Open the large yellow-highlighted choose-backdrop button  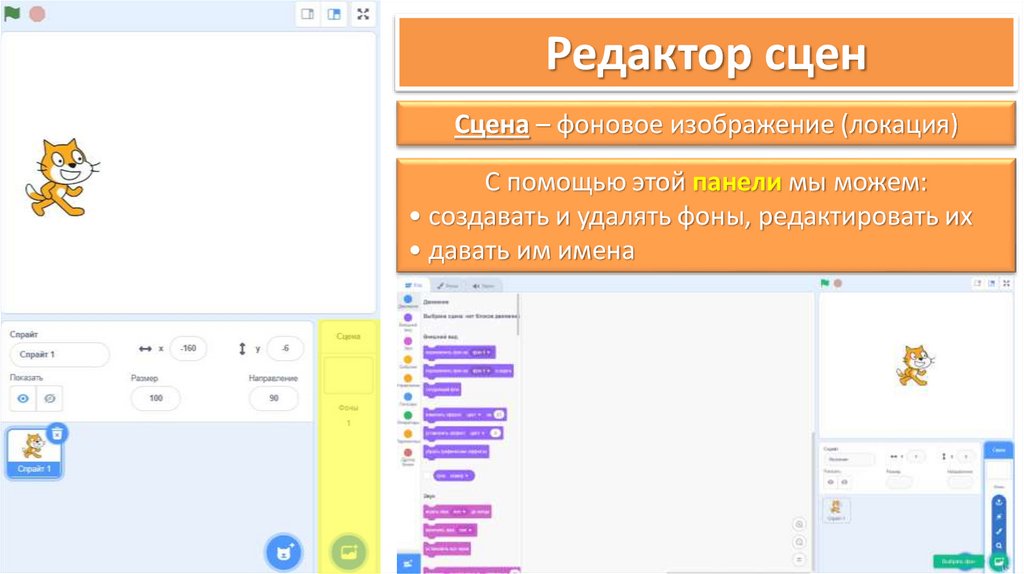[x=349, y=552]
